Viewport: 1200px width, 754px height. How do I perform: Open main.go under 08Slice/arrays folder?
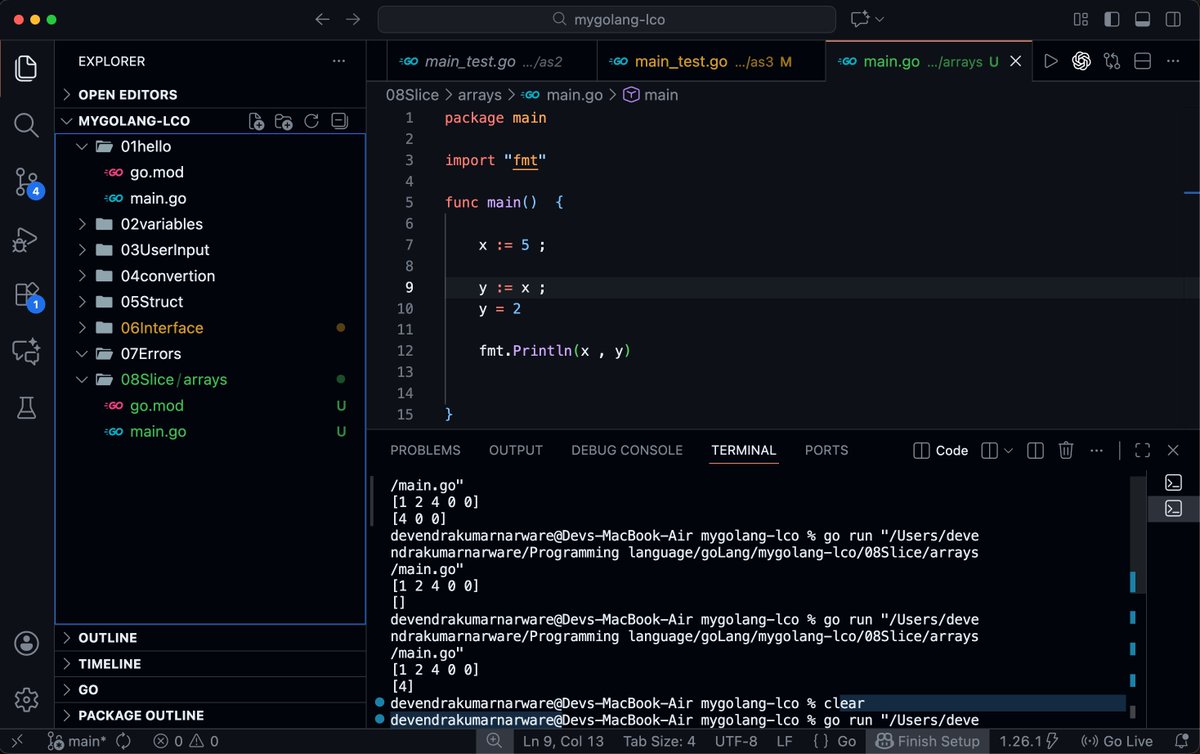click(158, 432)
